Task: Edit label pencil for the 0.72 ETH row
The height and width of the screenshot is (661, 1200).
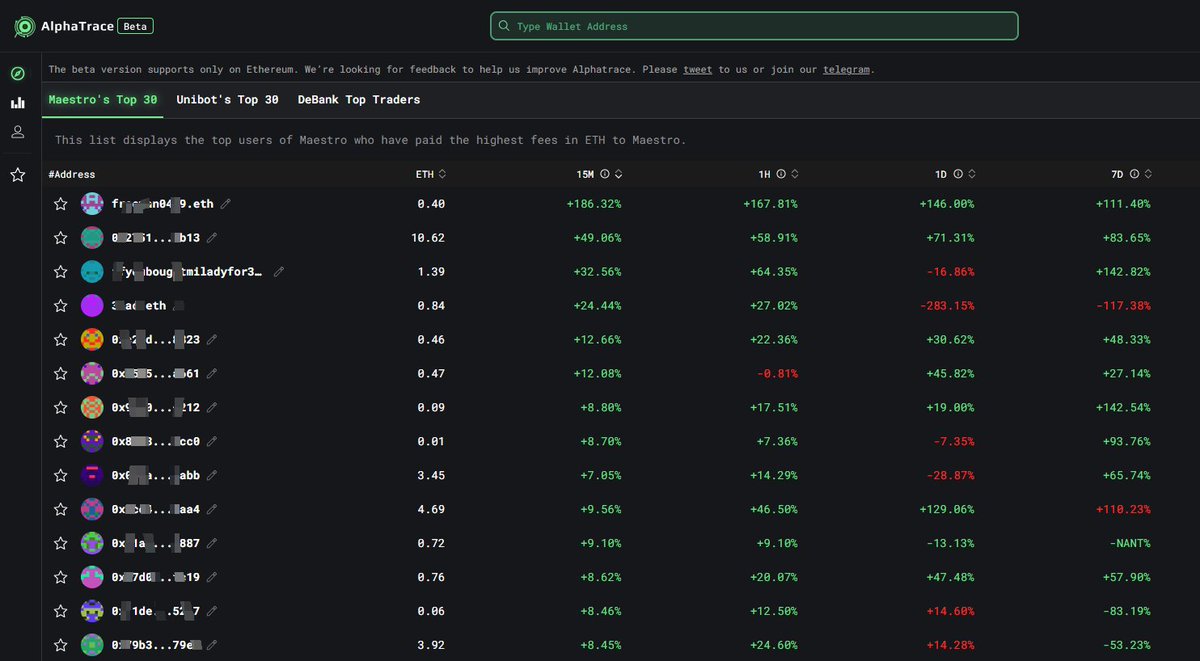Action: (212, 543)
